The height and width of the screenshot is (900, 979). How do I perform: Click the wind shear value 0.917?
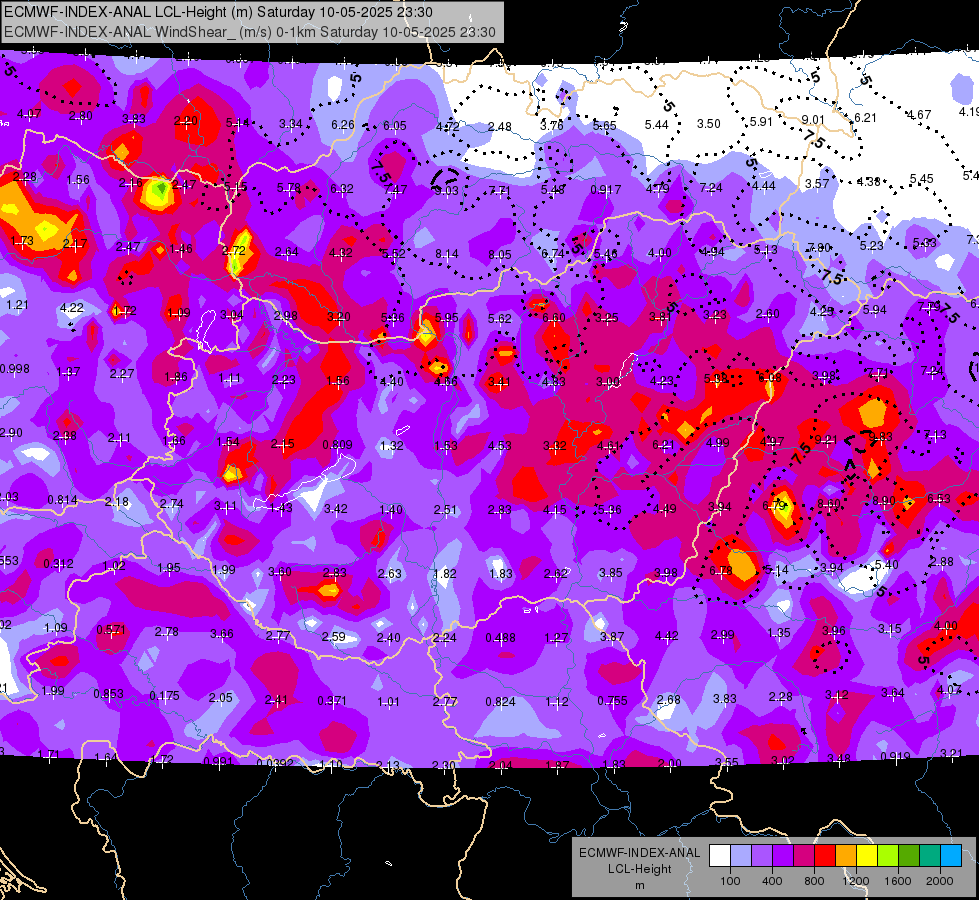606,189
